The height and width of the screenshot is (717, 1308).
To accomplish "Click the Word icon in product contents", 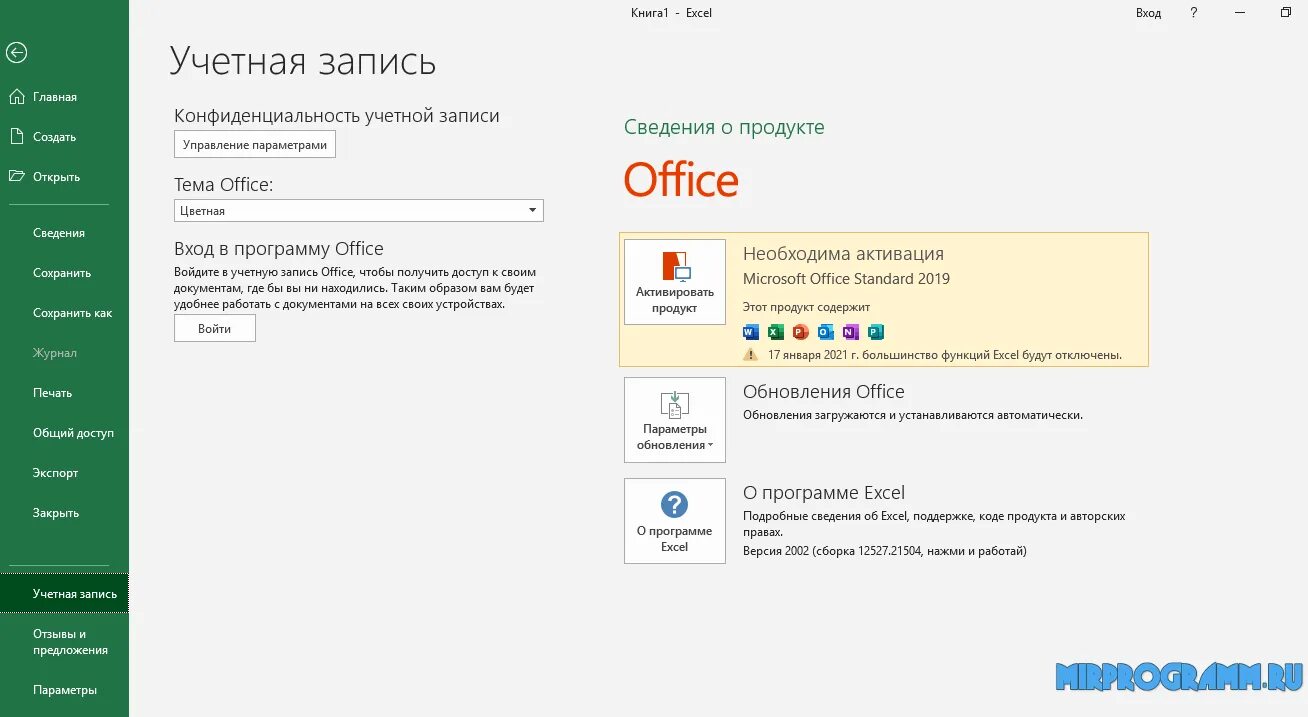I will pos(751,332).
